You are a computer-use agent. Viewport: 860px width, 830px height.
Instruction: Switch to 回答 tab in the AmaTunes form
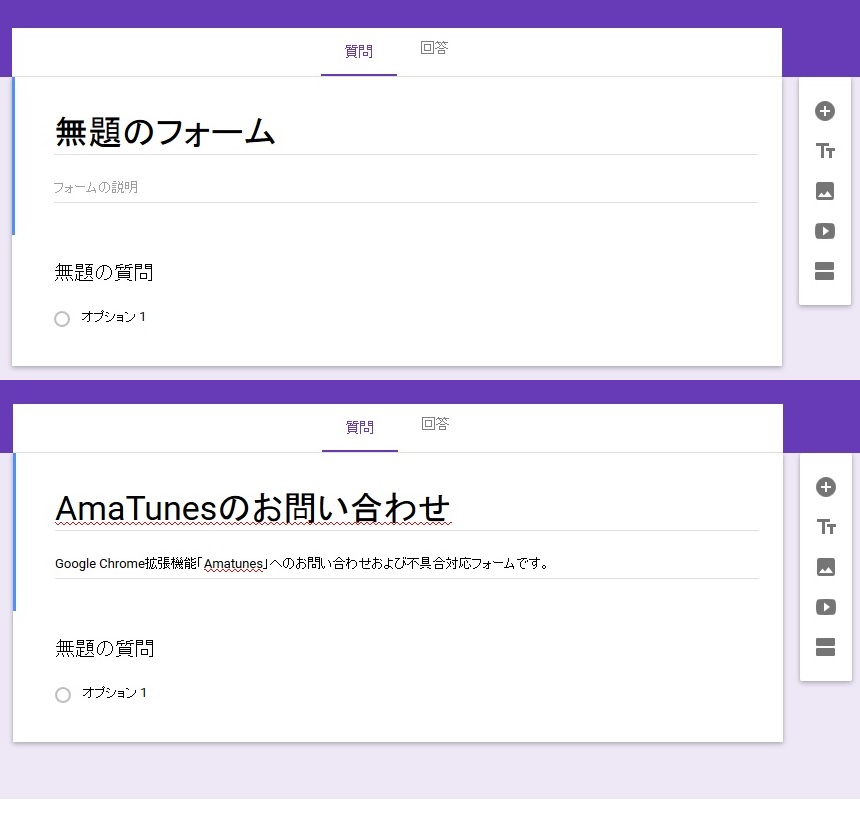click(x=435, y=424)
